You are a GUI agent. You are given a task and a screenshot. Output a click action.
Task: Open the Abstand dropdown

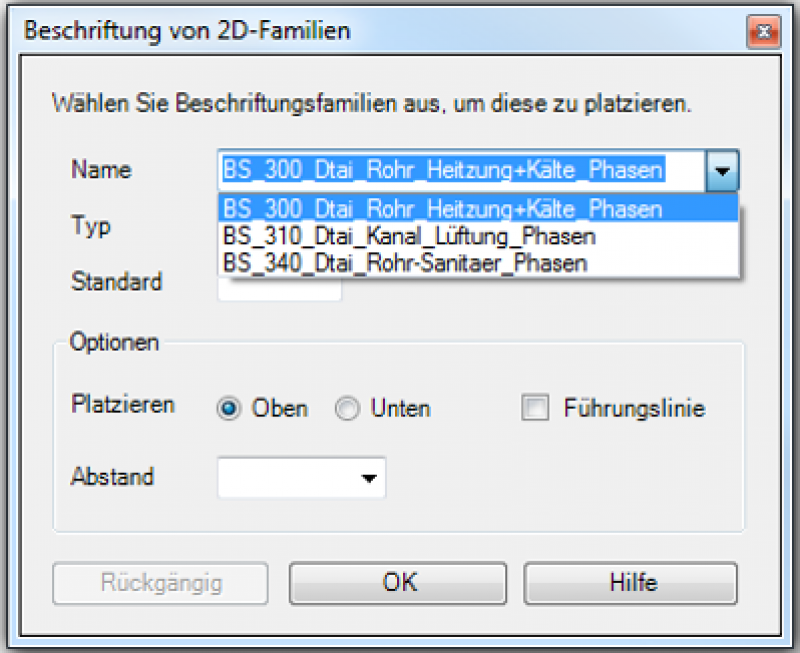point(302,479)
